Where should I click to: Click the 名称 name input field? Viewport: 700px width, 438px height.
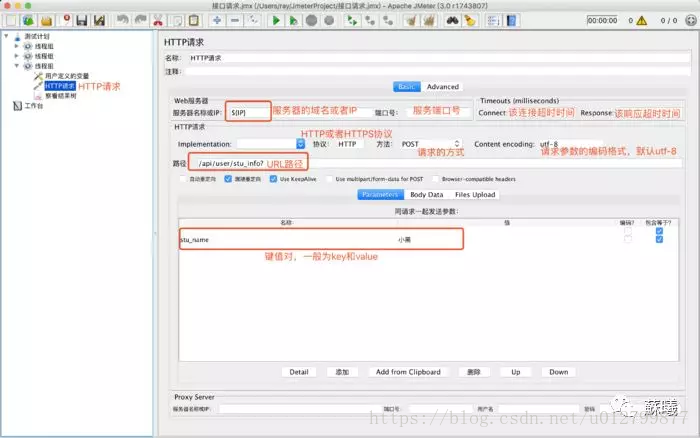click(x=439, y=58)
